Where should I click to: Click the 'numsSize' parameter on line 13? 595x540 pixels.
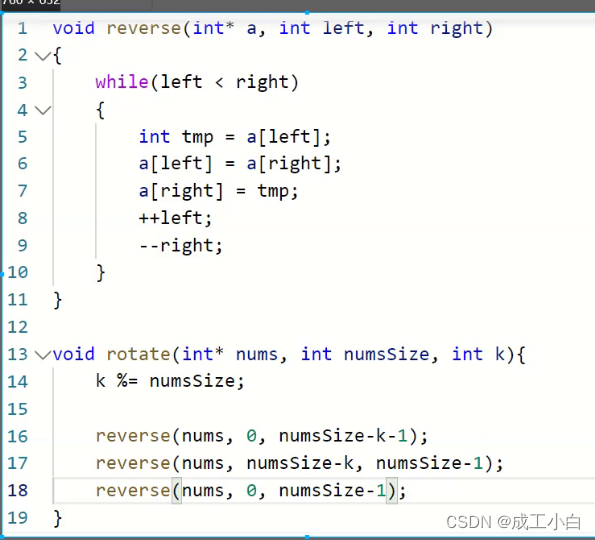pyautogui.click(x=386, y=354)
